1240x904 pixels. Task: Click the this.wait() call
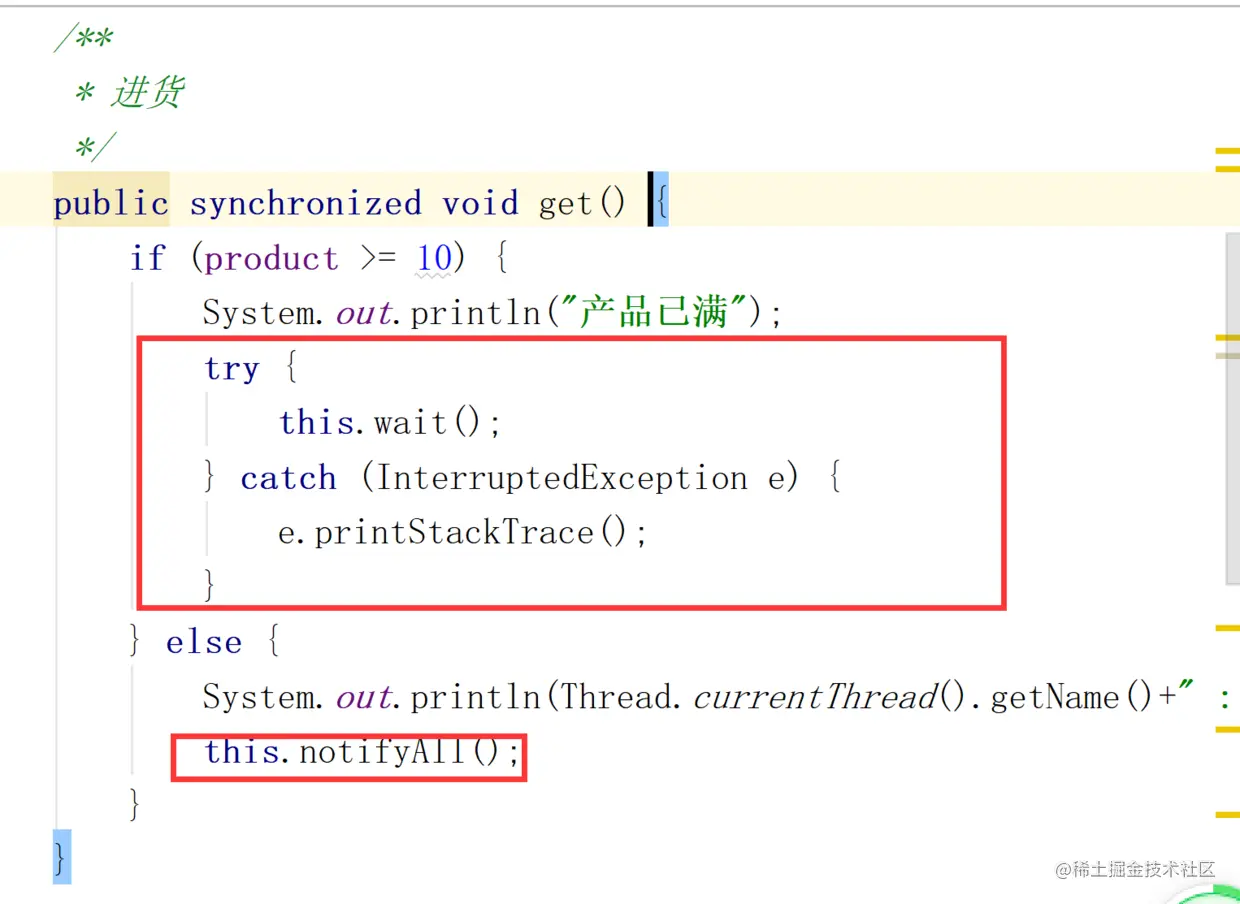[x=390, y=423]
